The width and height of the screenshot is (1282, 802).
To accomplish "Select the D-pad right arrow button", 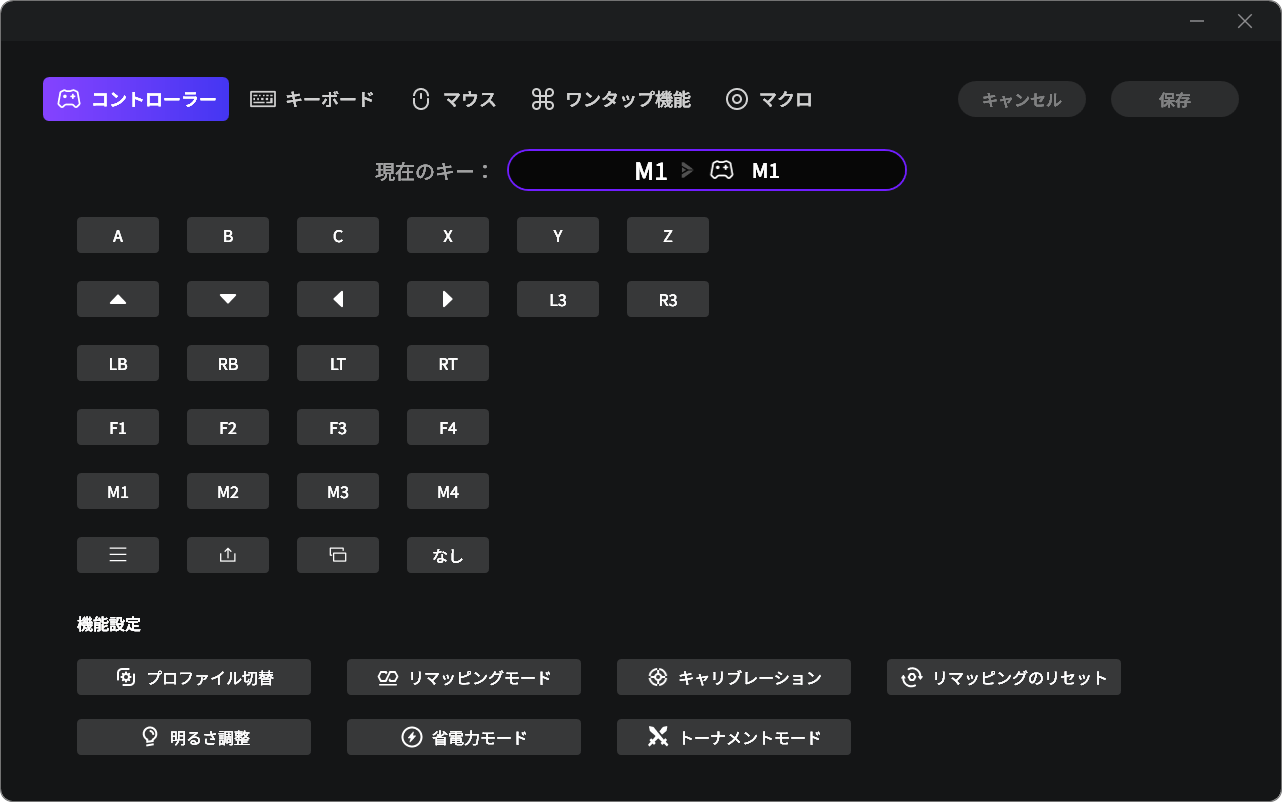I will pyautogui.click(x=448, y=299).
